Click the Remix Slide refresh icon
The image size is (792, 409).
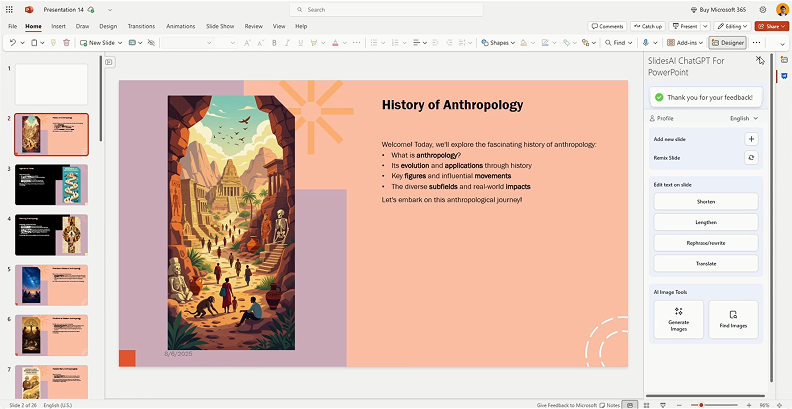click(x=751, y=158)
